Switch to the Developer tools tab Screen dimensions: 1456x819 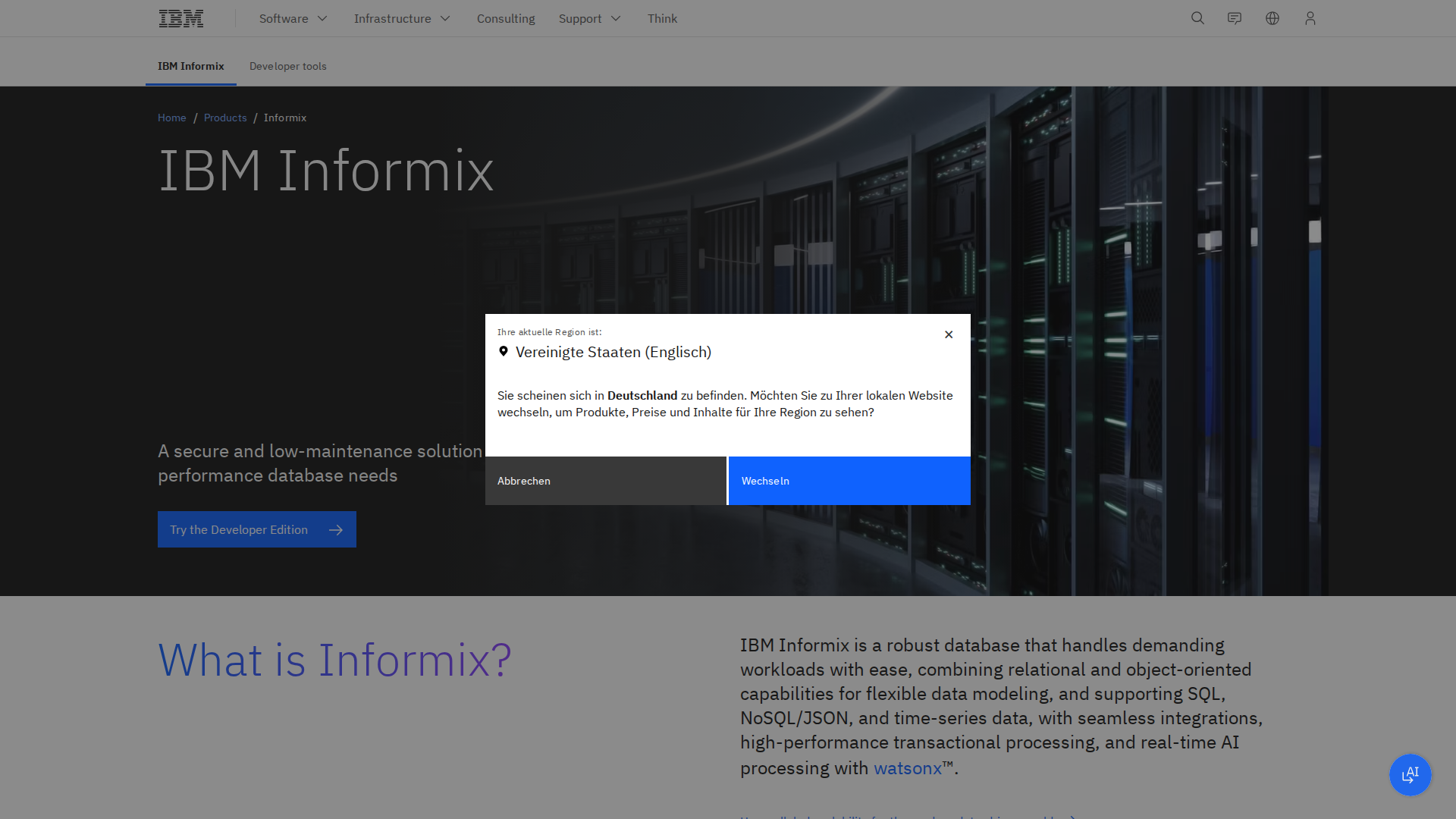tap(287, 66)
